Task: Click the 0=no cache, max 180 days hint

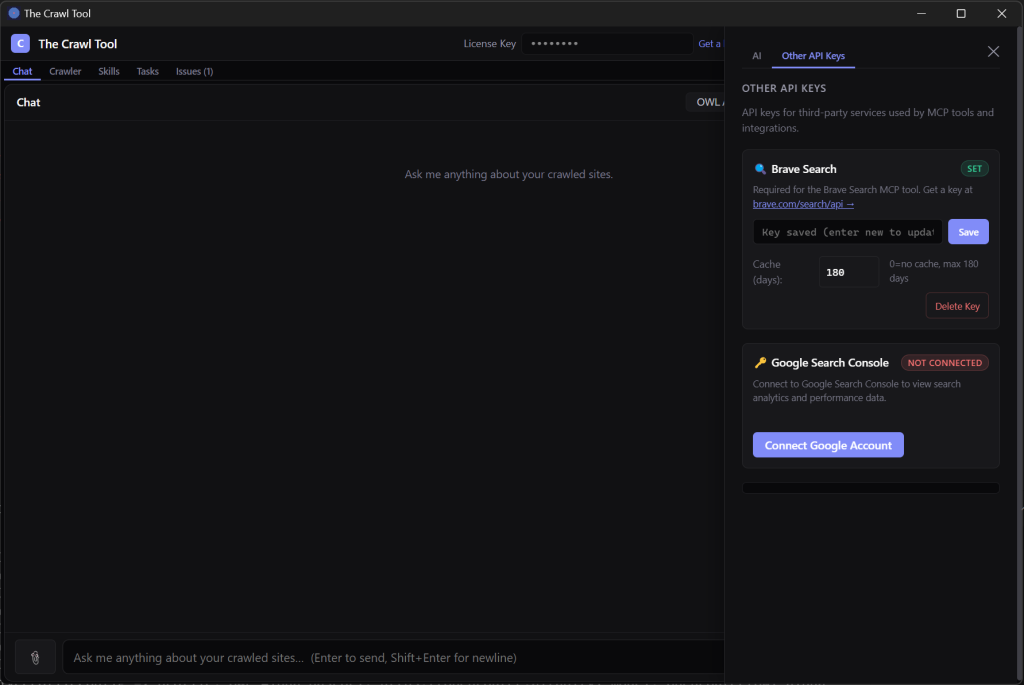Action: pyautogui.click(x=934, y=271)
